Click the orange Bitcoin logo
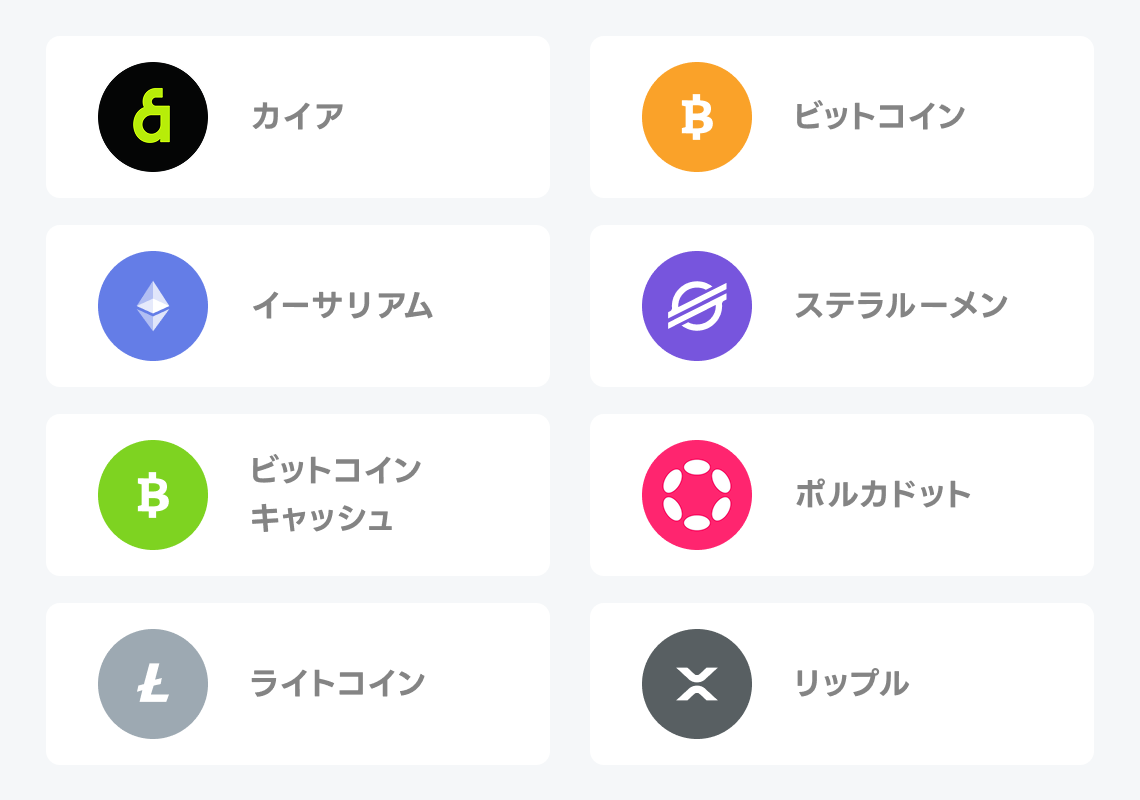The width and height of the screenshot is (1140, 800). coord(696,116)
